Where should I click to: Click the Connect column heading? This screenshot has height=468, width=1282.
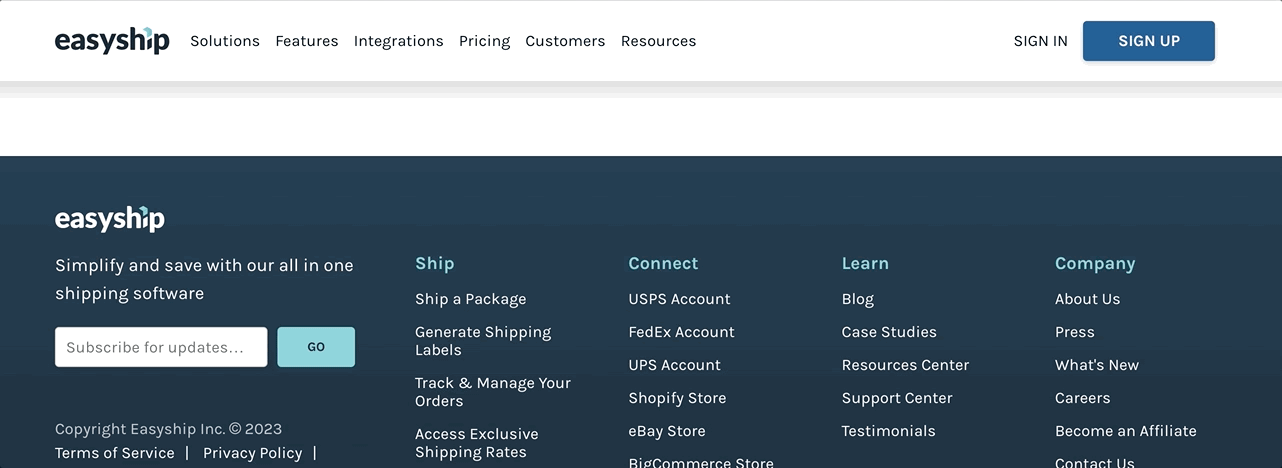coord(663,263)
